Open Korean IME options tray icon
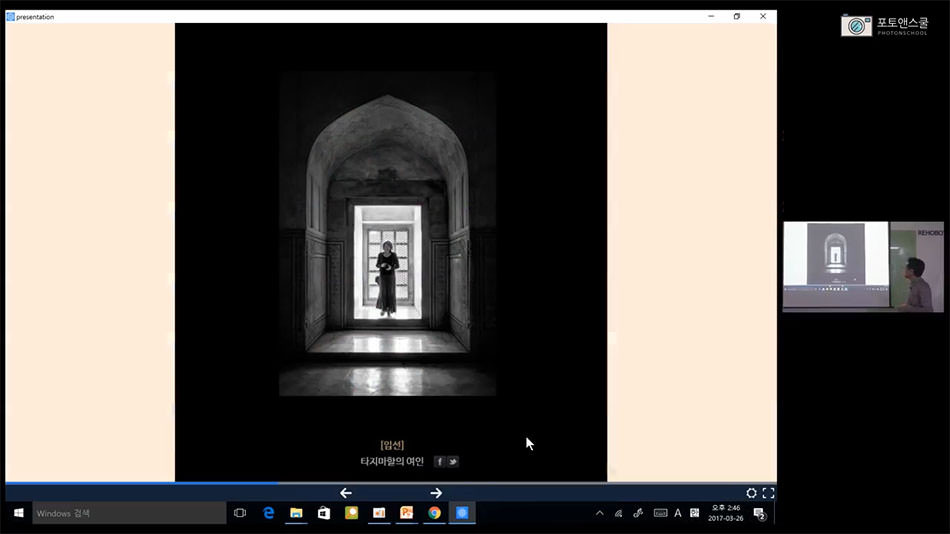The height and width of the screenshot is (534, 950). pos(694,513)
